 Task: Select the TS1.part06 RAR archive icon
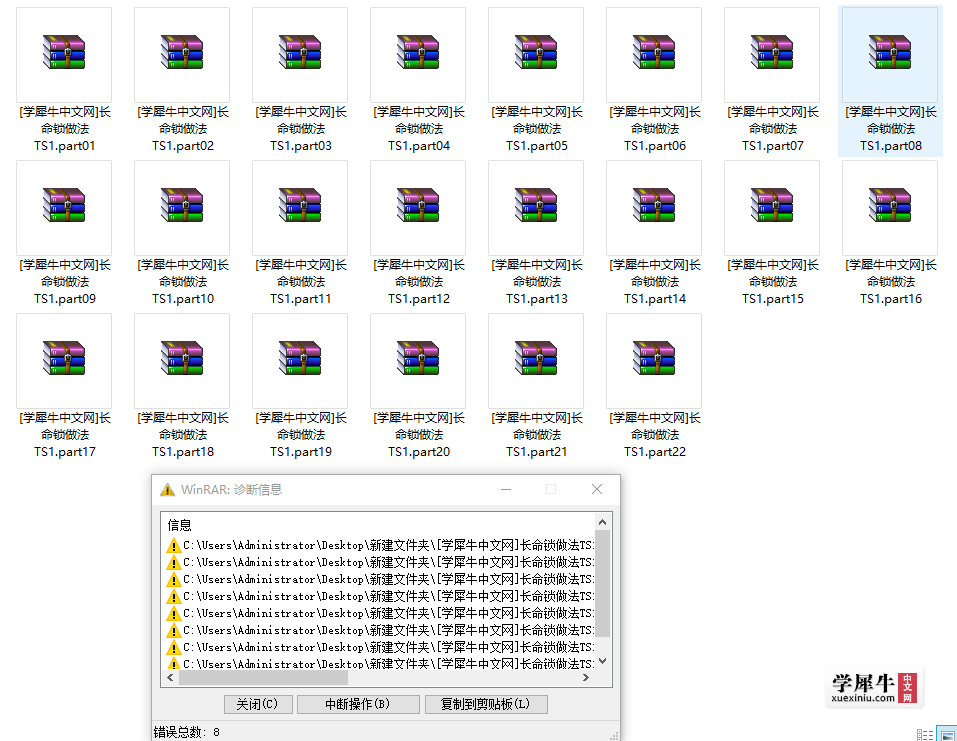654,52
